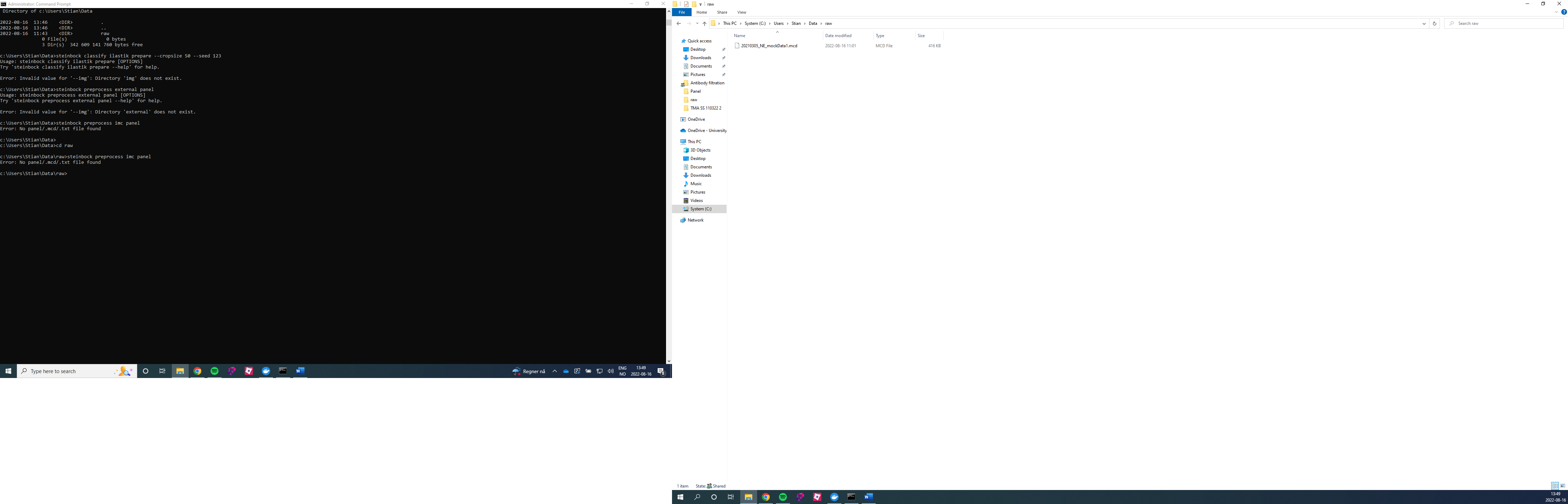Click Task View on the left taskbar
Viewport: 1568px width, 504px height.
162,371
